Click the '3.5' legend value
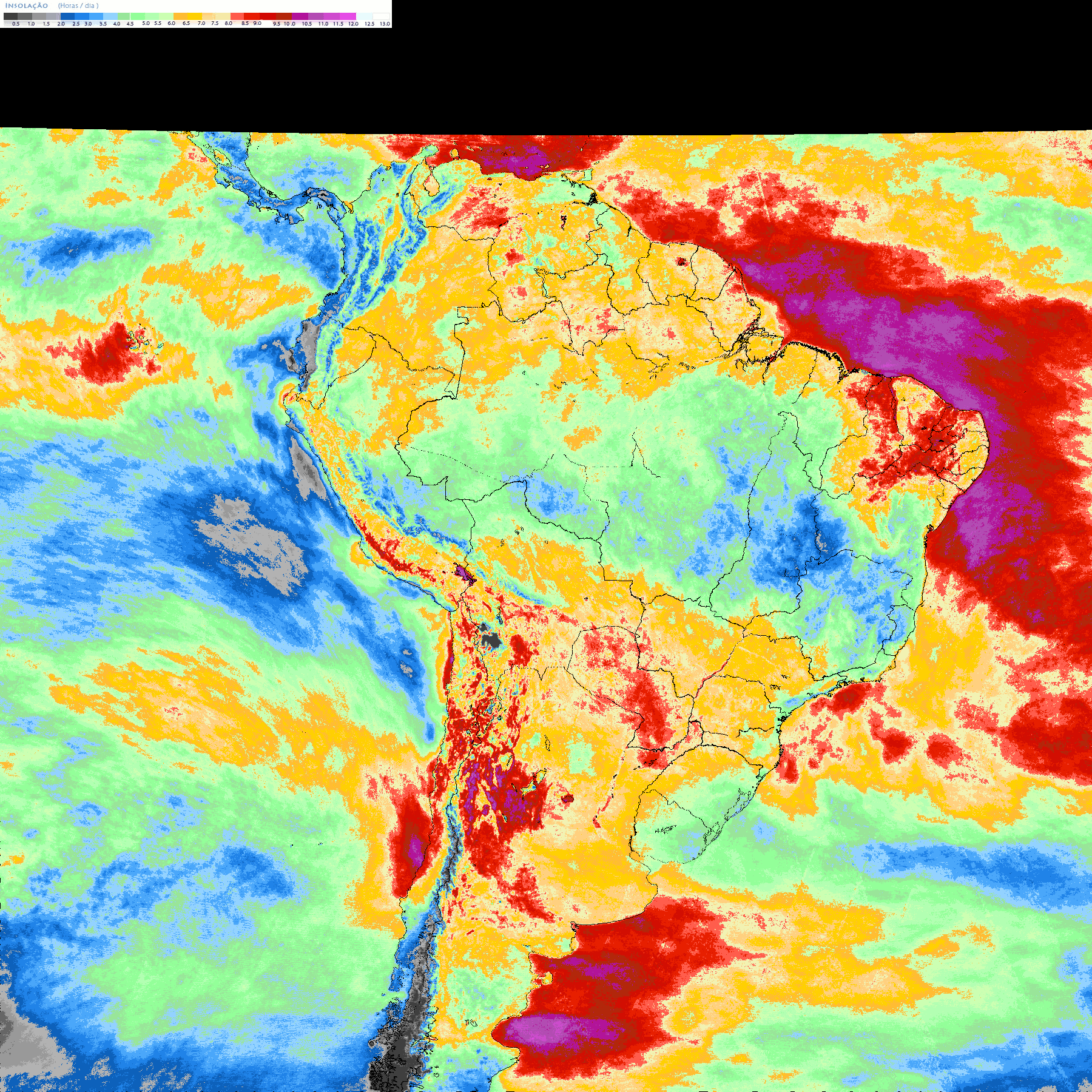This screenshot has width=1092, height=1092. coord(103,24)
